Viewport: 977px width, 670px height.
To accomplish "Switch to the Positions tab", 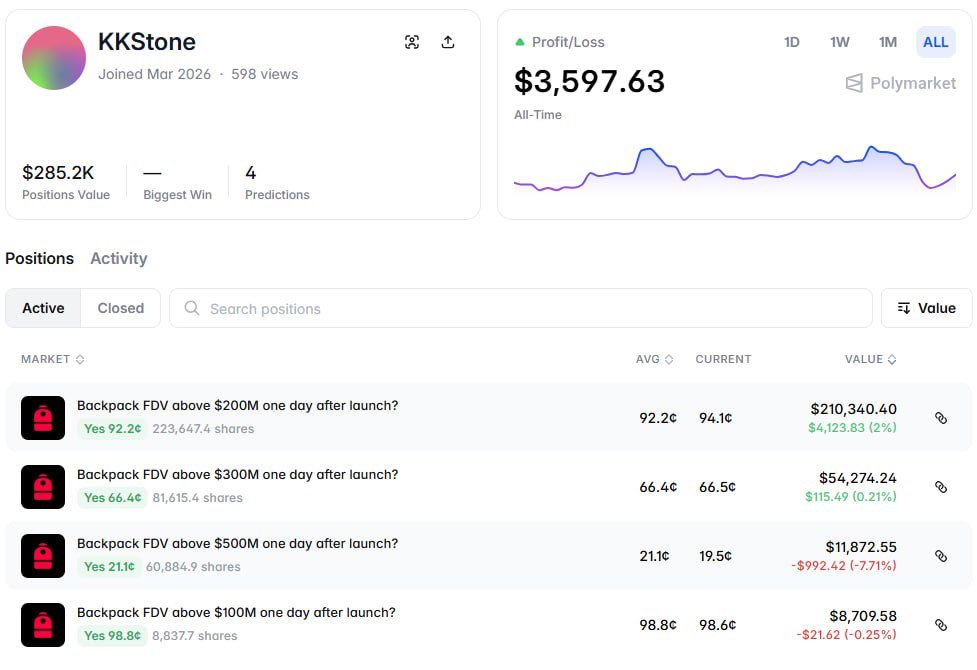I will tap(39, 258).
